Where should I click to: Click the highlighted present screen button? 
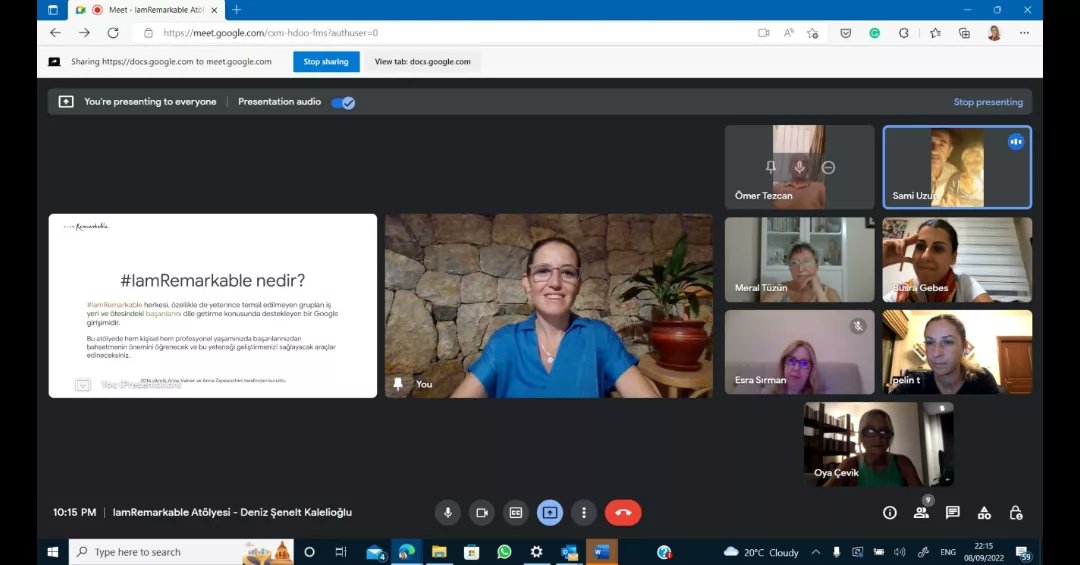pos(550,513)
